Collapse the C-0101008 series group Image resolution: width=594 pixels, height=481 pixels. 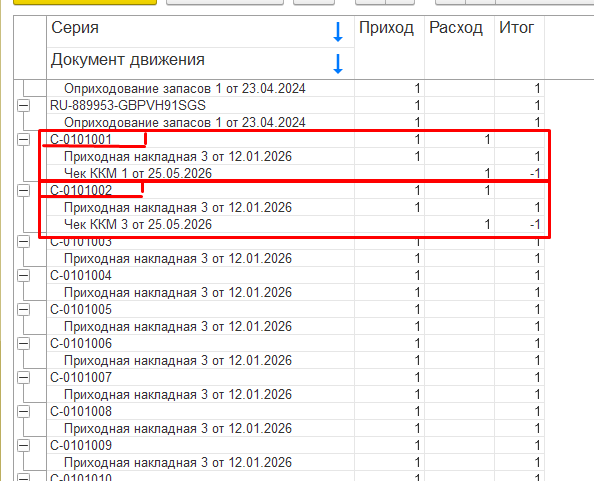tap(23, 411)
